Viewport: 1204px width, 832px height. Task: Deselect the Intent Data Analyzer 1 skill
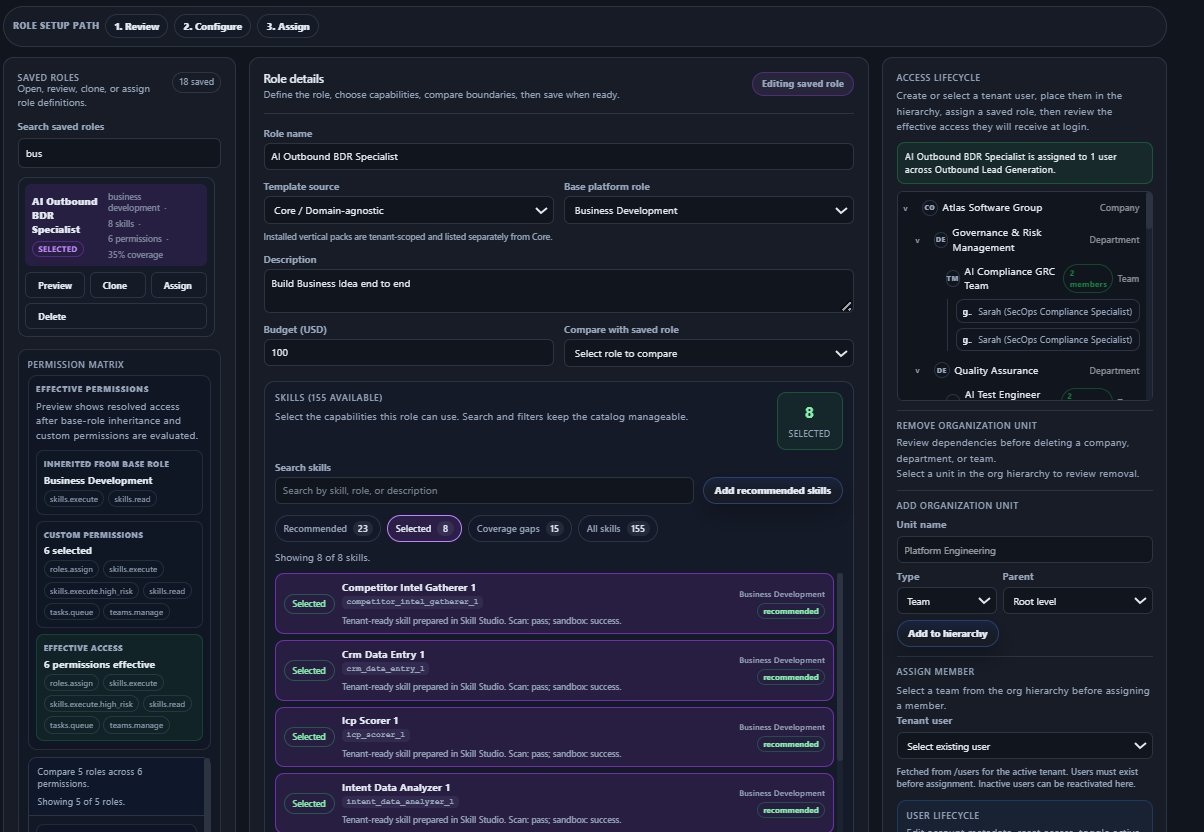click(309, 803)
